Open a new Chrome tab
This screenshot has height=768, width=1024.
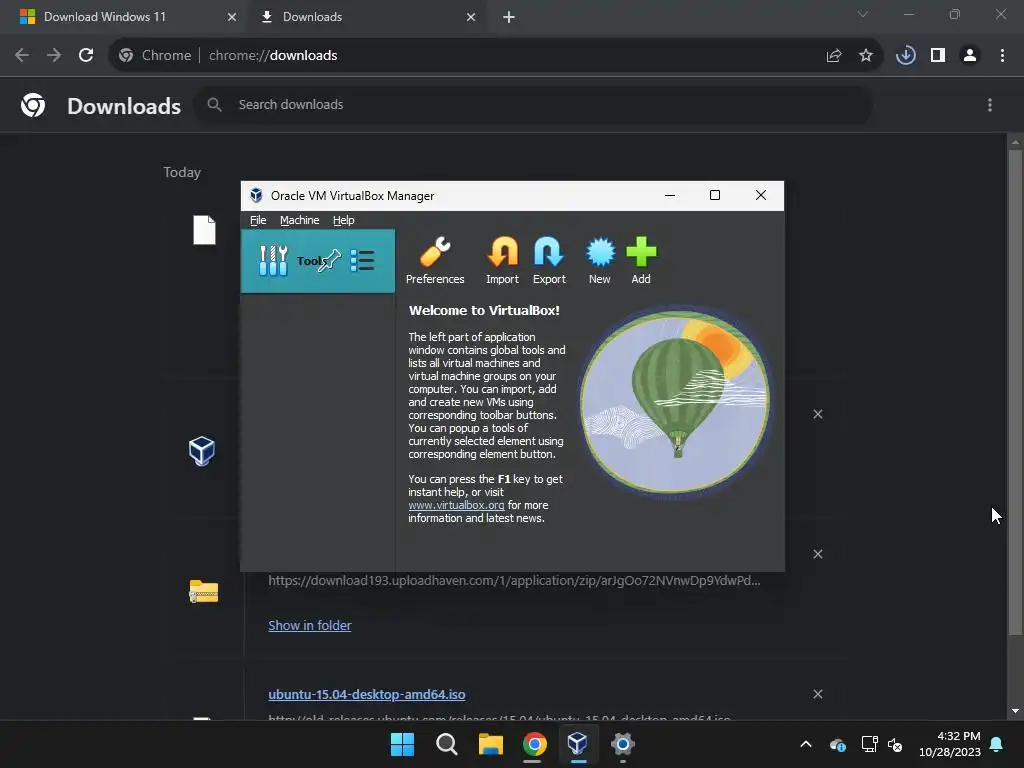tap(509, 17)
